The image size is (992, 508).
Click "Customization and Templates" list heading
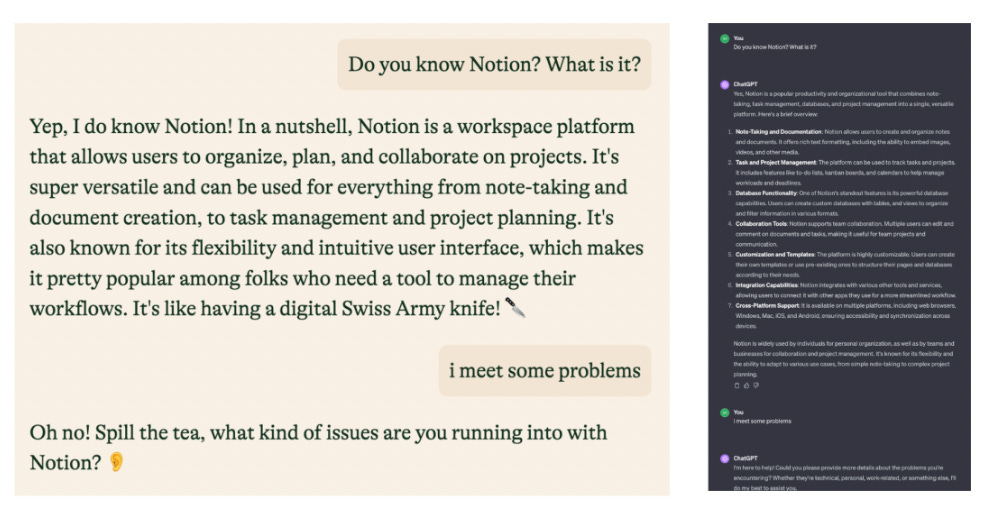pyautogui.click(x=775, y=254)
